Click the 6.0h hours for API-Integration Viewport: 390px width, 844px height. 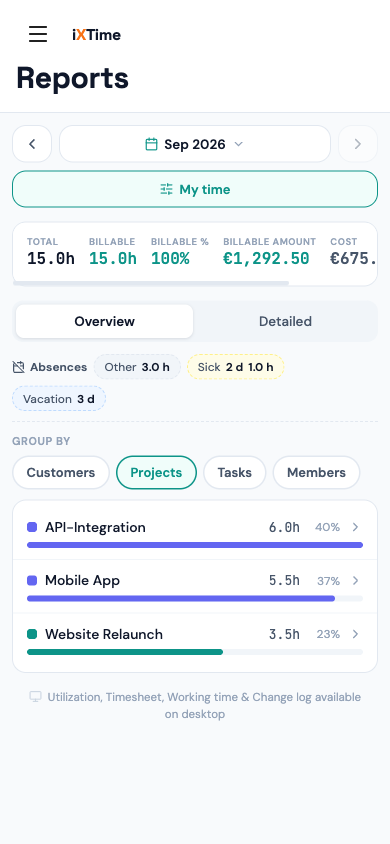284,528
